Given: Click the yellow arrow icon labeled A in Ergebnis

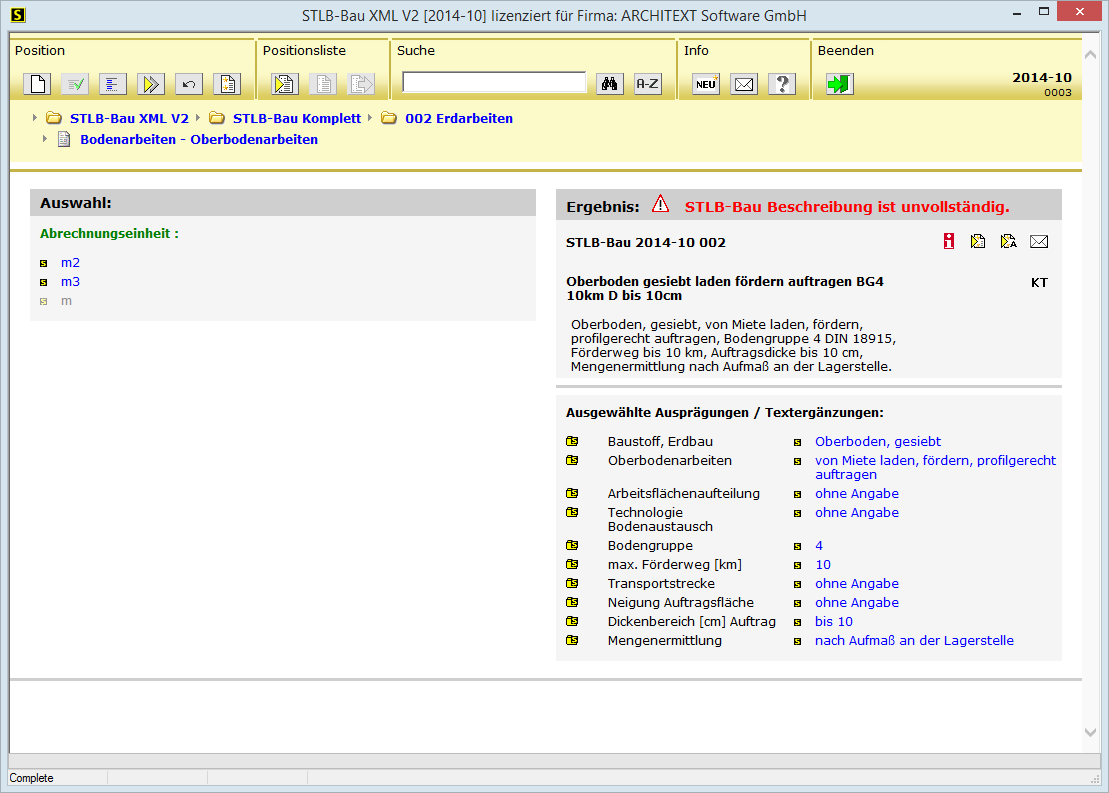Looking at the screenshot, I should pos(1009,241).
